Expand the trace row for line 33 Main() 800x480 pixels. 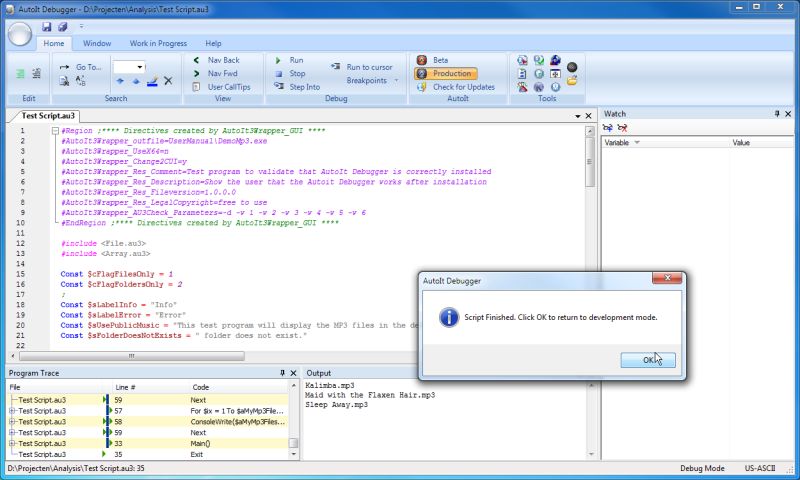[x=12, y=443]
